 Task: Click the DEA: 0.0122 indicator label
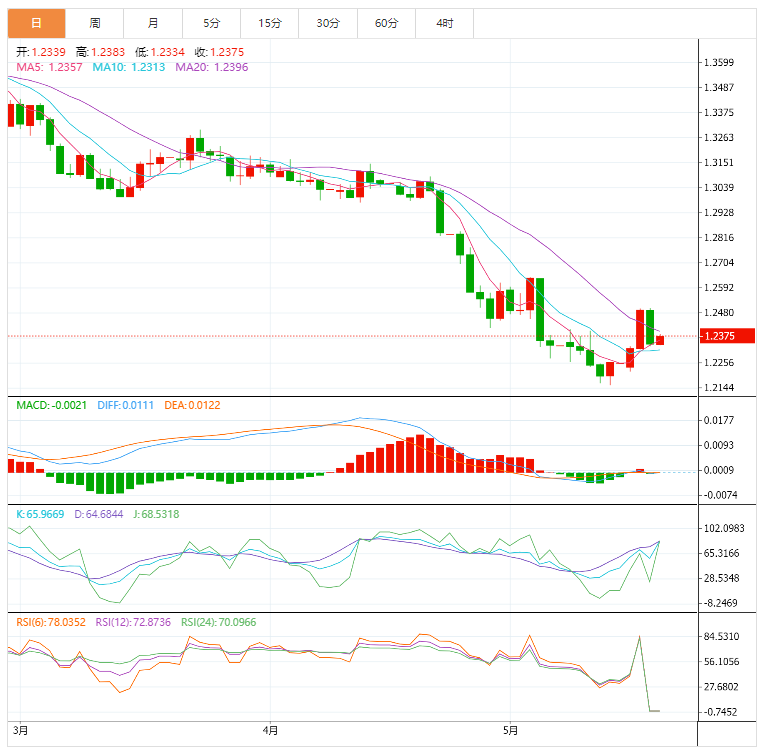(x=192, y=405)
